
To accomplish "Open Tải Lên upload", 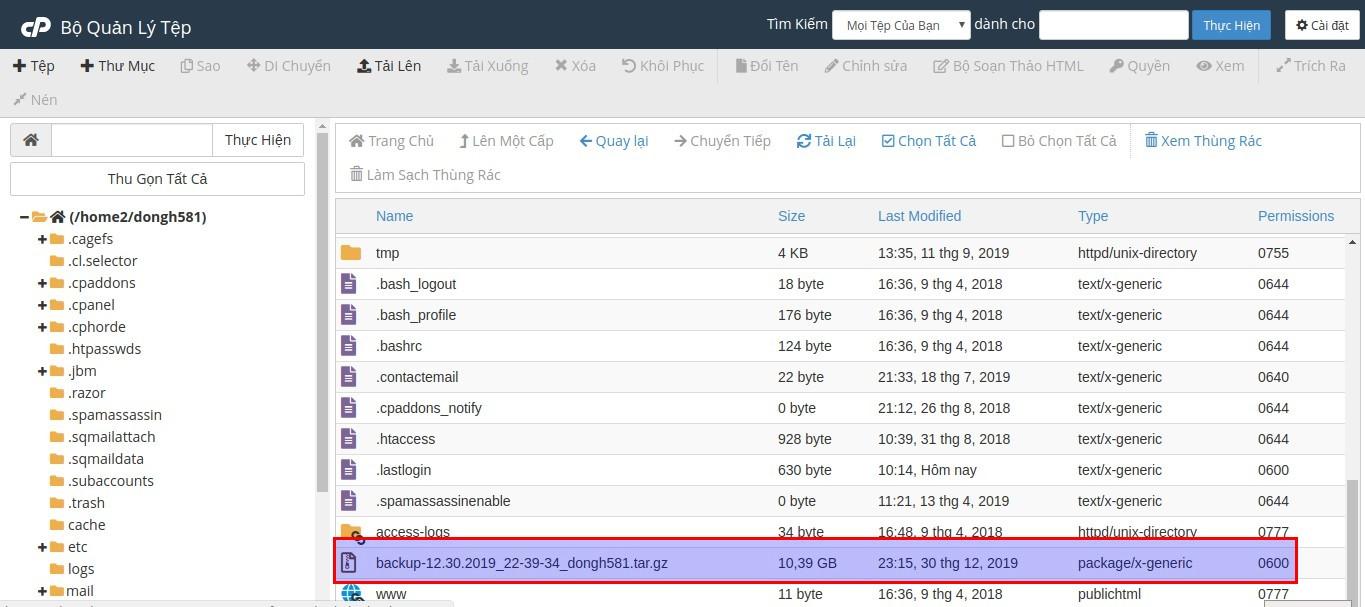I will click(389, 66).
